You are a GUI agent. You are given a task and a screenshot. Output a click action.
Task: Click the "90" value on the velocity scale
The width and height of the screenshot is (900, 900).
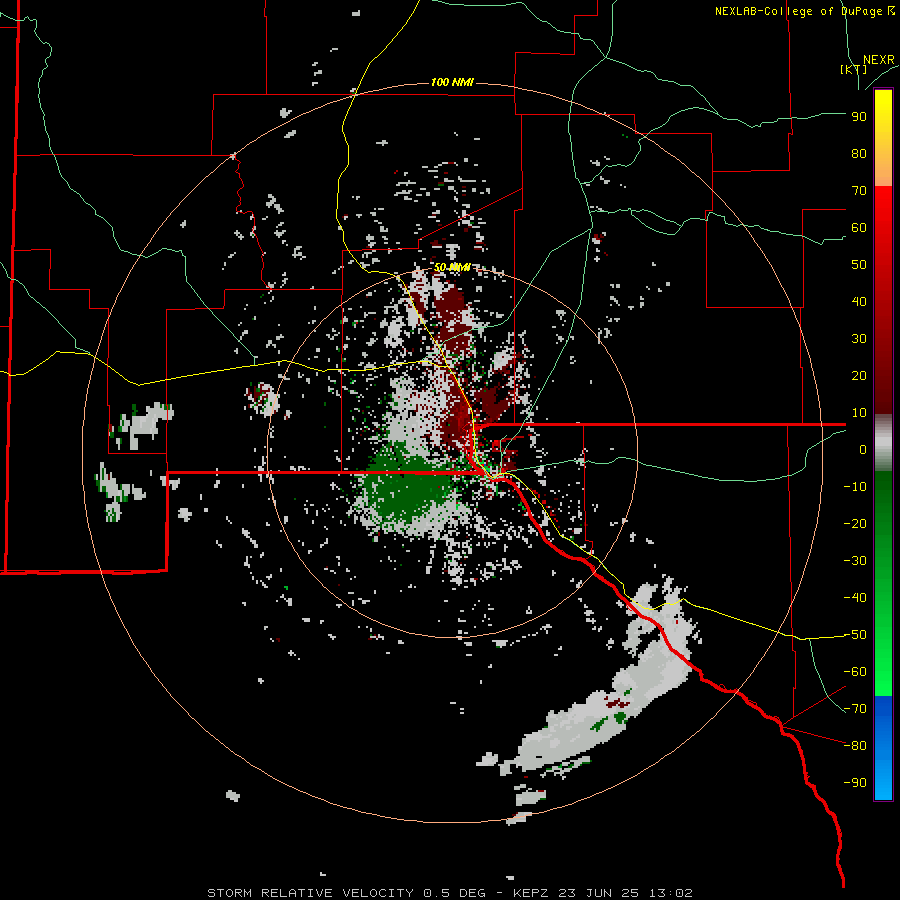pos(859,117)
